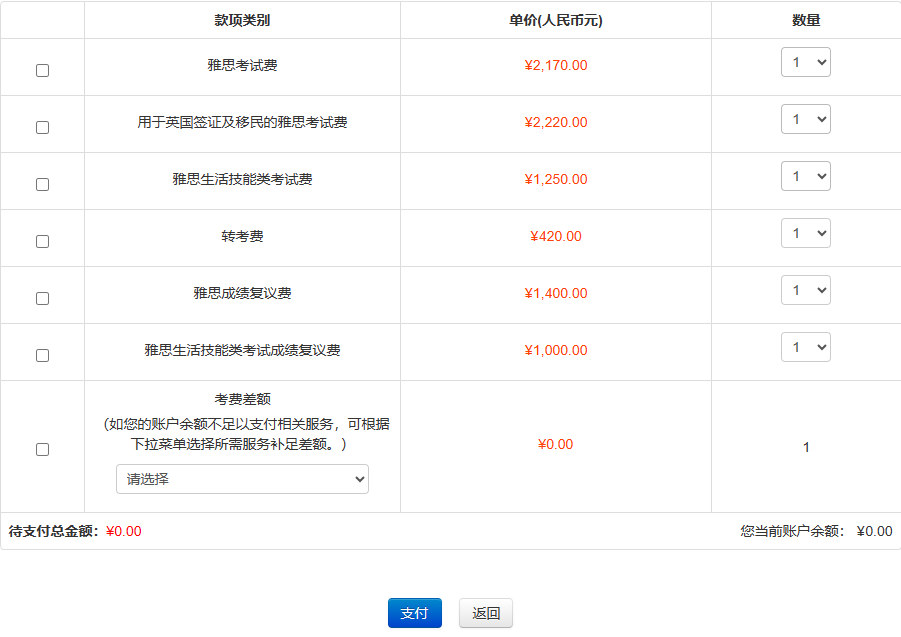
Task: Click the 待支付总金额 label
Action: (53, 531)
